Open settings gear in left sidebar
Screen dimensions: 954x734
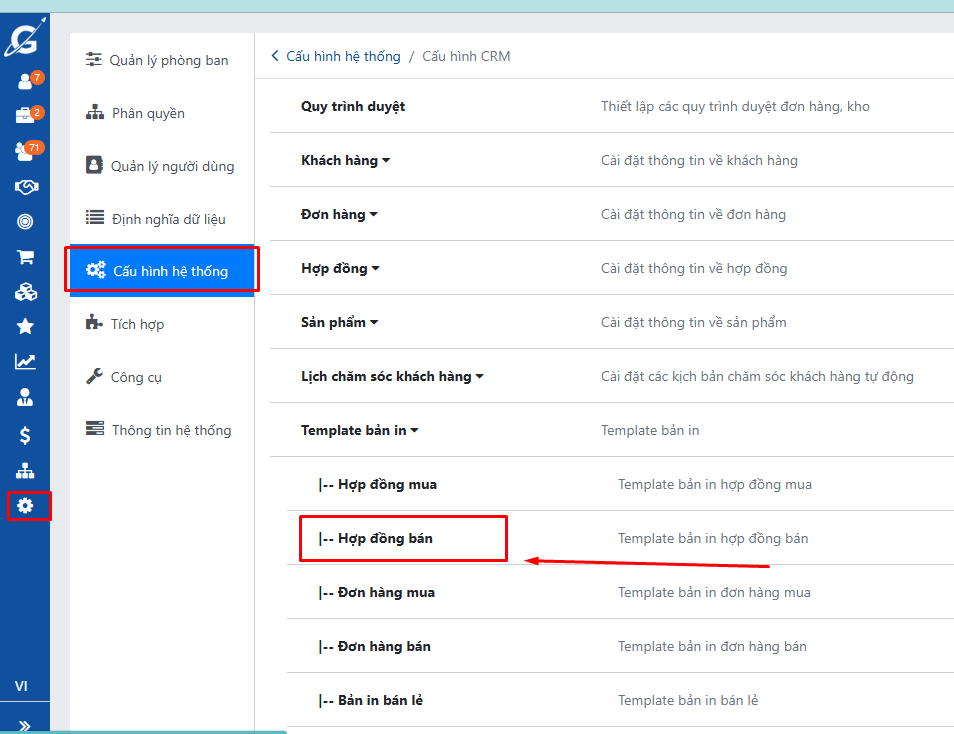pyautogui.click(x=25, y=506)
